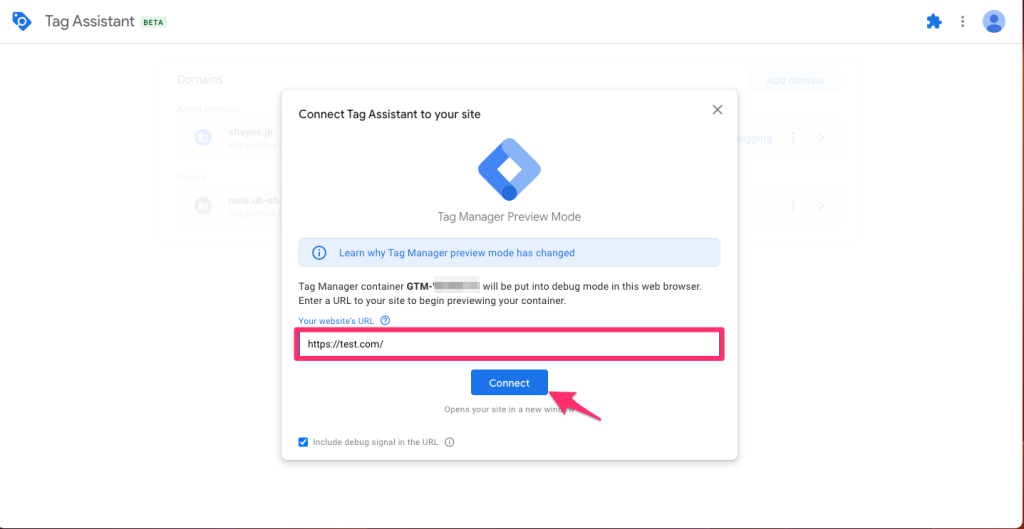This screenshot has width=1024, height=529.
Task: Click help icon beside Your website's URL
Action: (x=385, y=321)
